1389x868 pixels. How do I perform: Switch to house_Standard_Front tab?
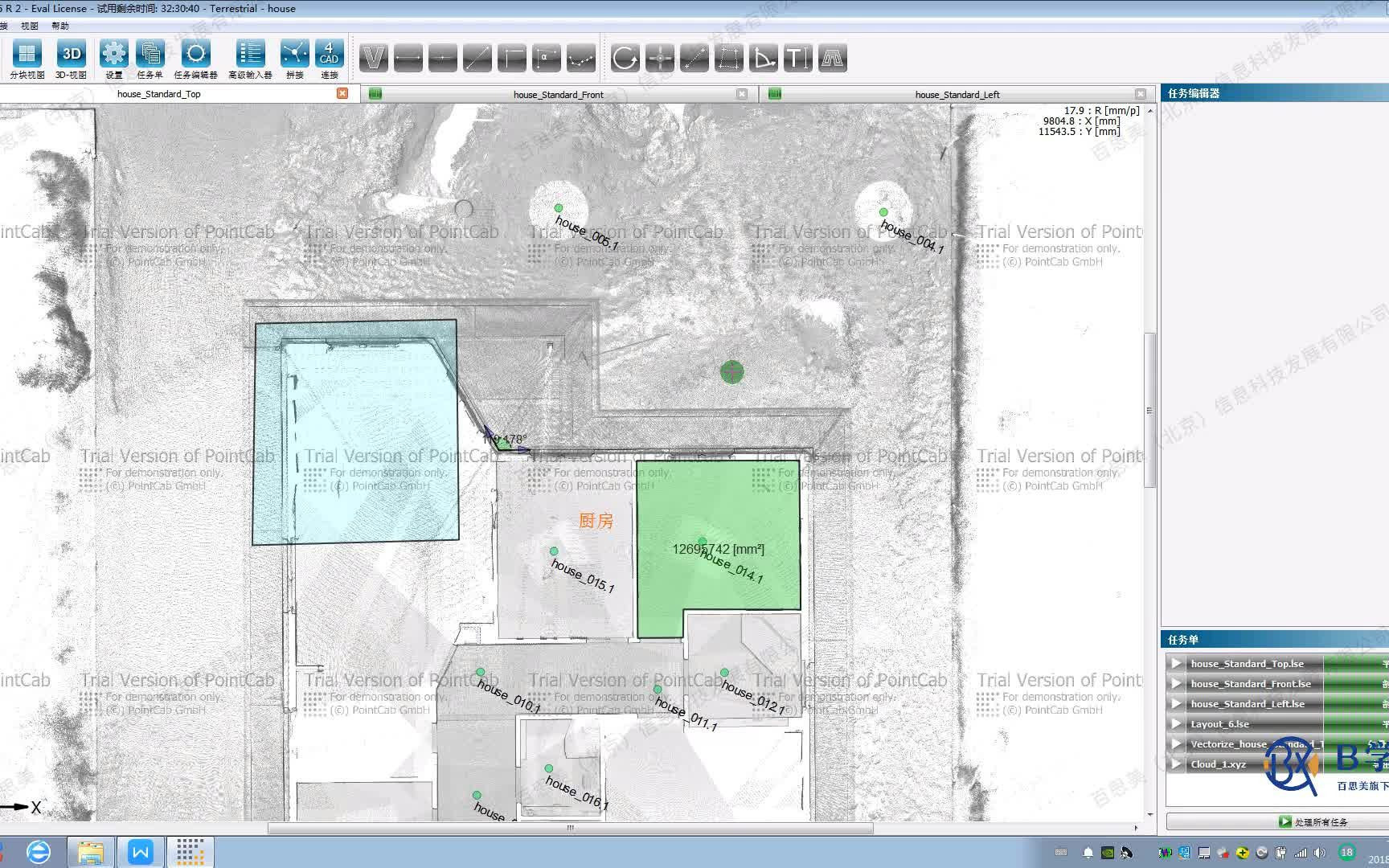(559, 95)
